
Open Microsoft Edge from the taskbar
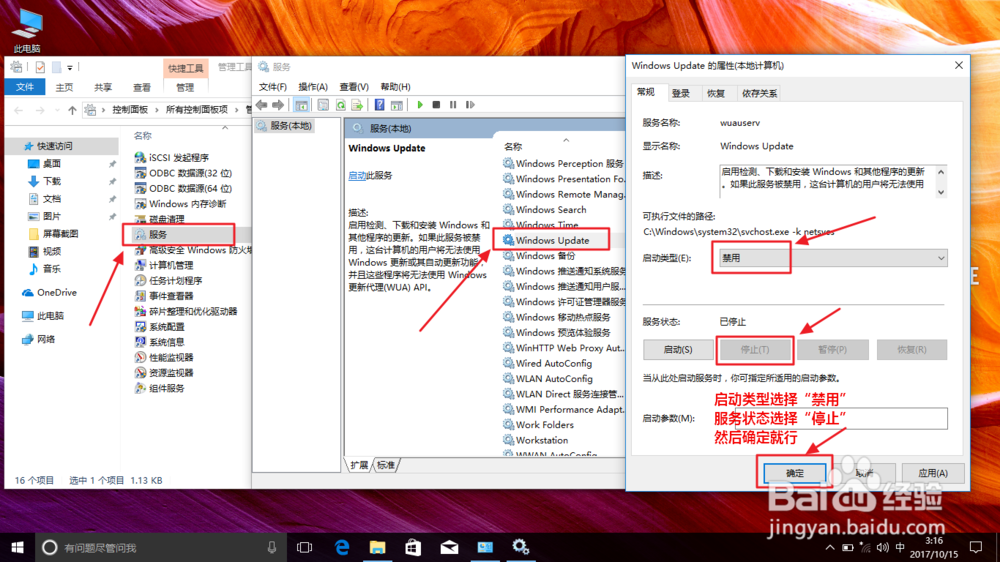tap(342, 547)
